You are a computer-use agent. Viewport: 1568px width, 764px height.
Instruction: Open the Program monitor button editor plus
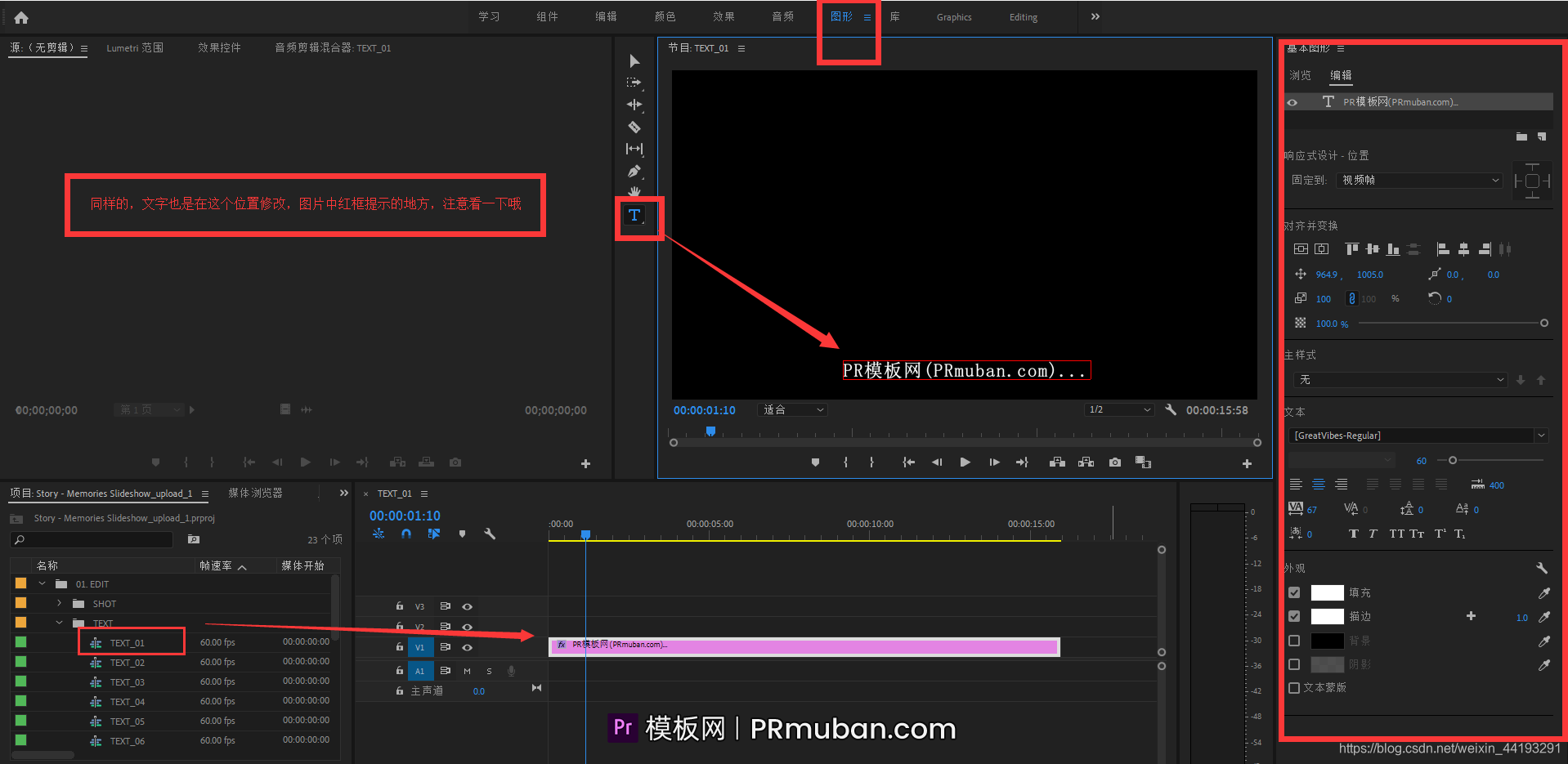(x=1247, y=463)
